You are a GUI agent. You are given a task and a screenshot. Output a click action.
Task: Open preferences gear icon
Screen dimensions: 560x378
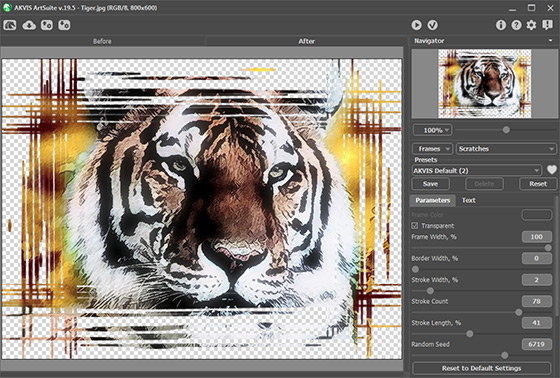tap(531, 25)
